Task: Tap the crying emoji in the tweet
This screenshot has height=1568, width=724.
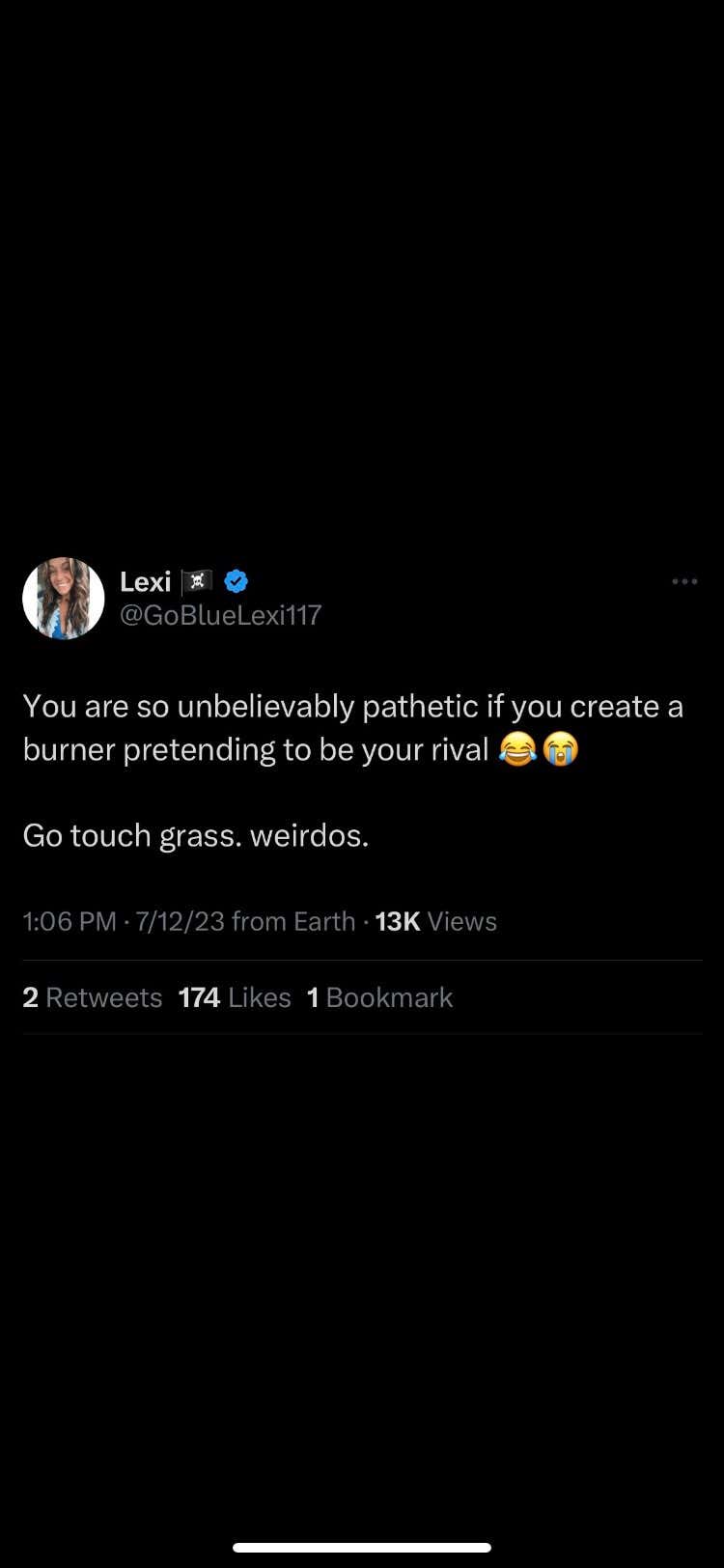Action: 563,749
